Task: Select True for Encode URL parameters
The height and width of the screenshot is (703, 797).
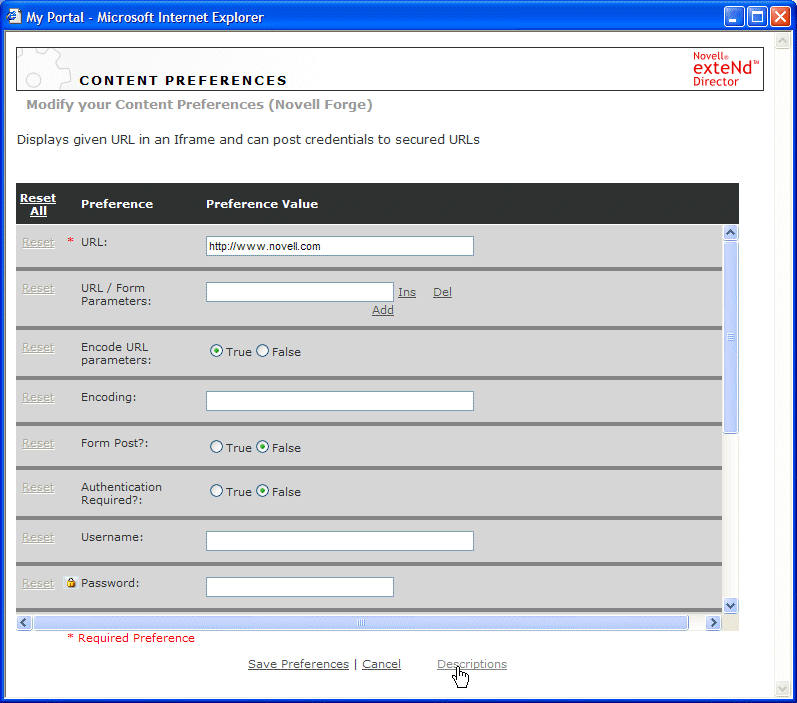Action: tap(217, 351)
